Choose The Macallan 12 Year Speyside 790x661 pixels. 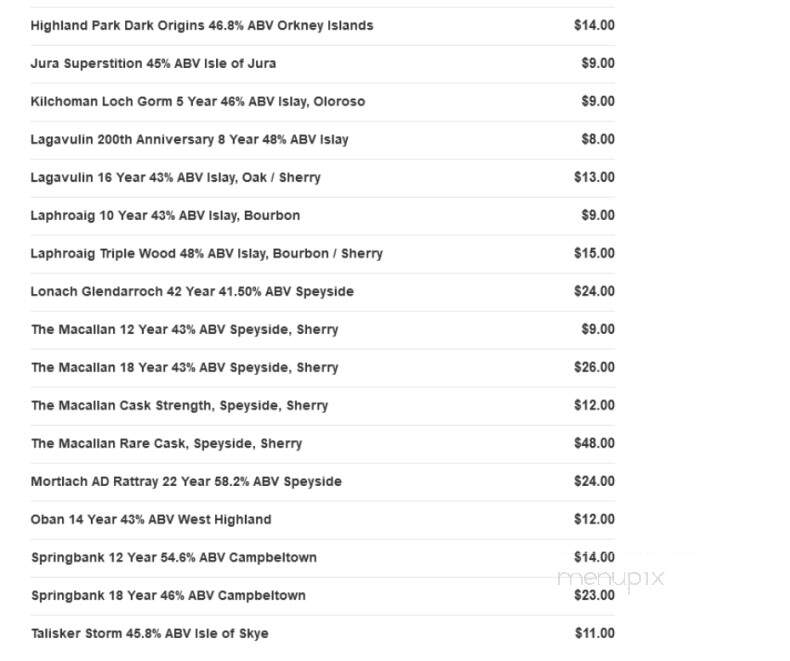pos(322,330)
